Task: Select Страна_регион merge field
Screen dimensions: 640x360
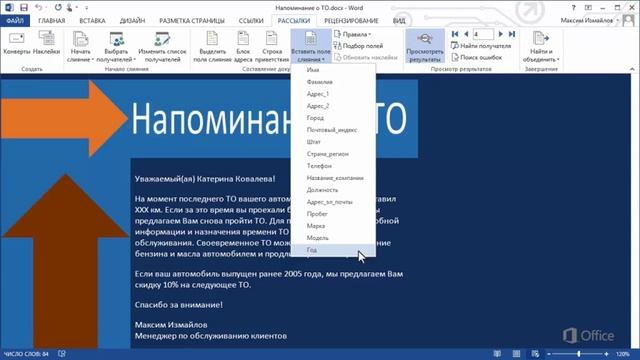Action: pyautogui.click(x=333, y=154)
